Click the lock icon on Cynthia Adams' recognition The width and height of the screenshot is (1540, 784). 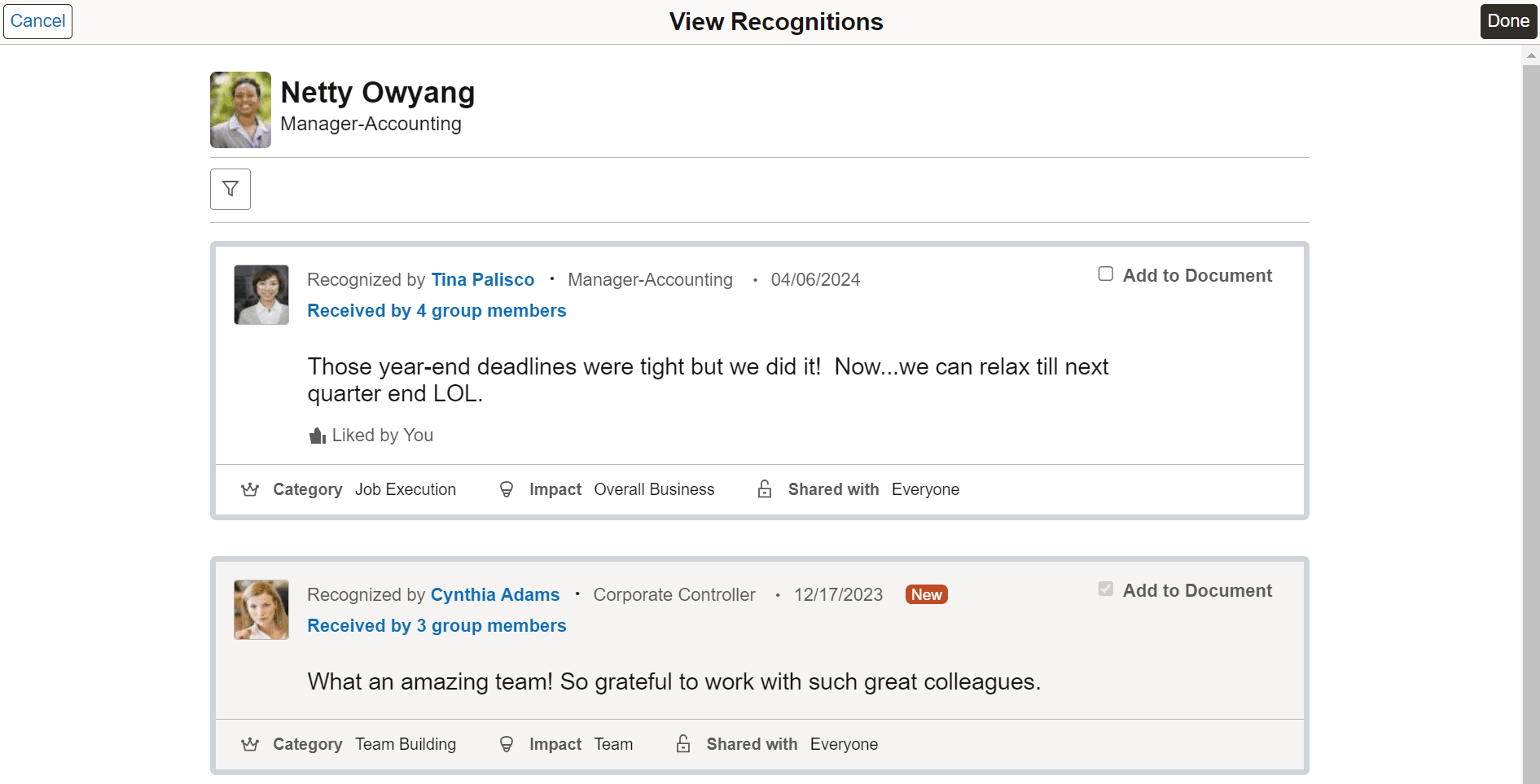point(682,744)
